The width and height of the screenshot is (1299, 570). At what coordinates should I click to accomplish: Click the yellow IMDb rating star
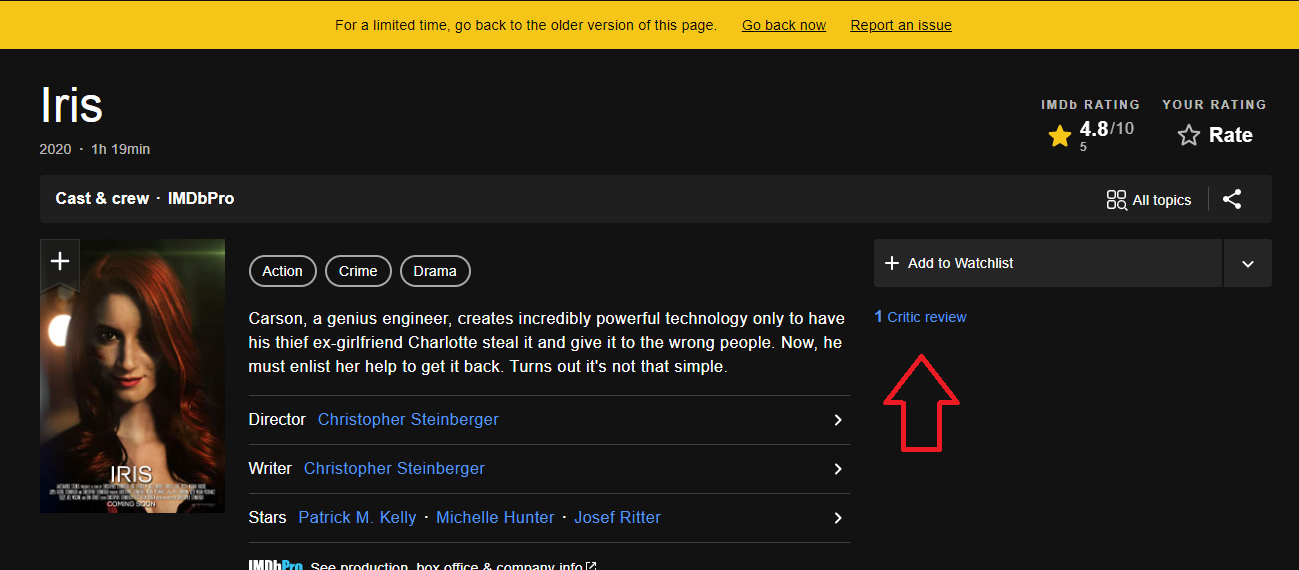(1060, 136)
